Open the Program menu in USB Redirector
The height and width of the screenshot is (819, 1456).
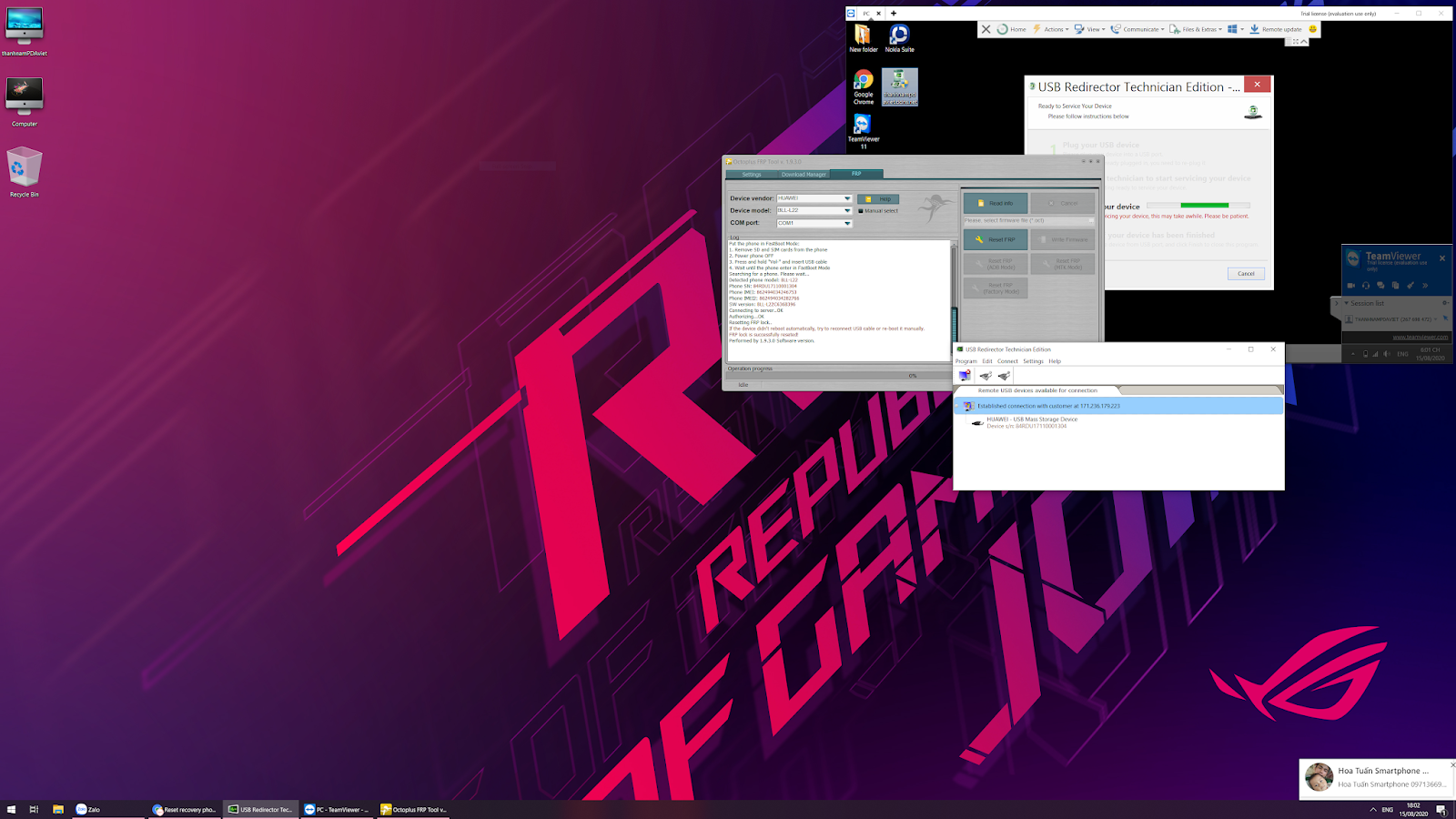pos(966,361)
